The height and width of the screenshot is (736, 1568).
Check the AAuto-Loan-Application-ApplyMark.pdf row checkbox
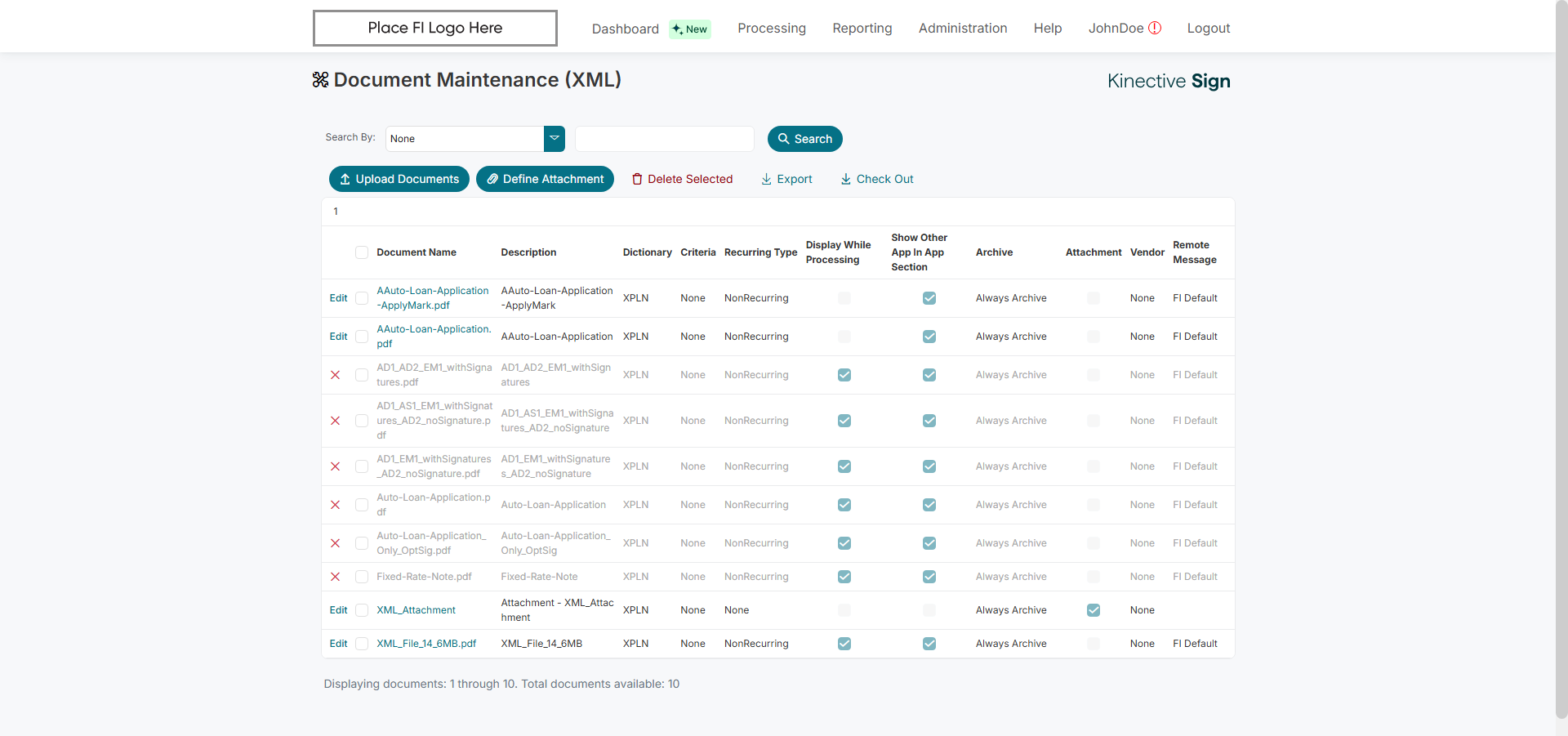(362, 298)
